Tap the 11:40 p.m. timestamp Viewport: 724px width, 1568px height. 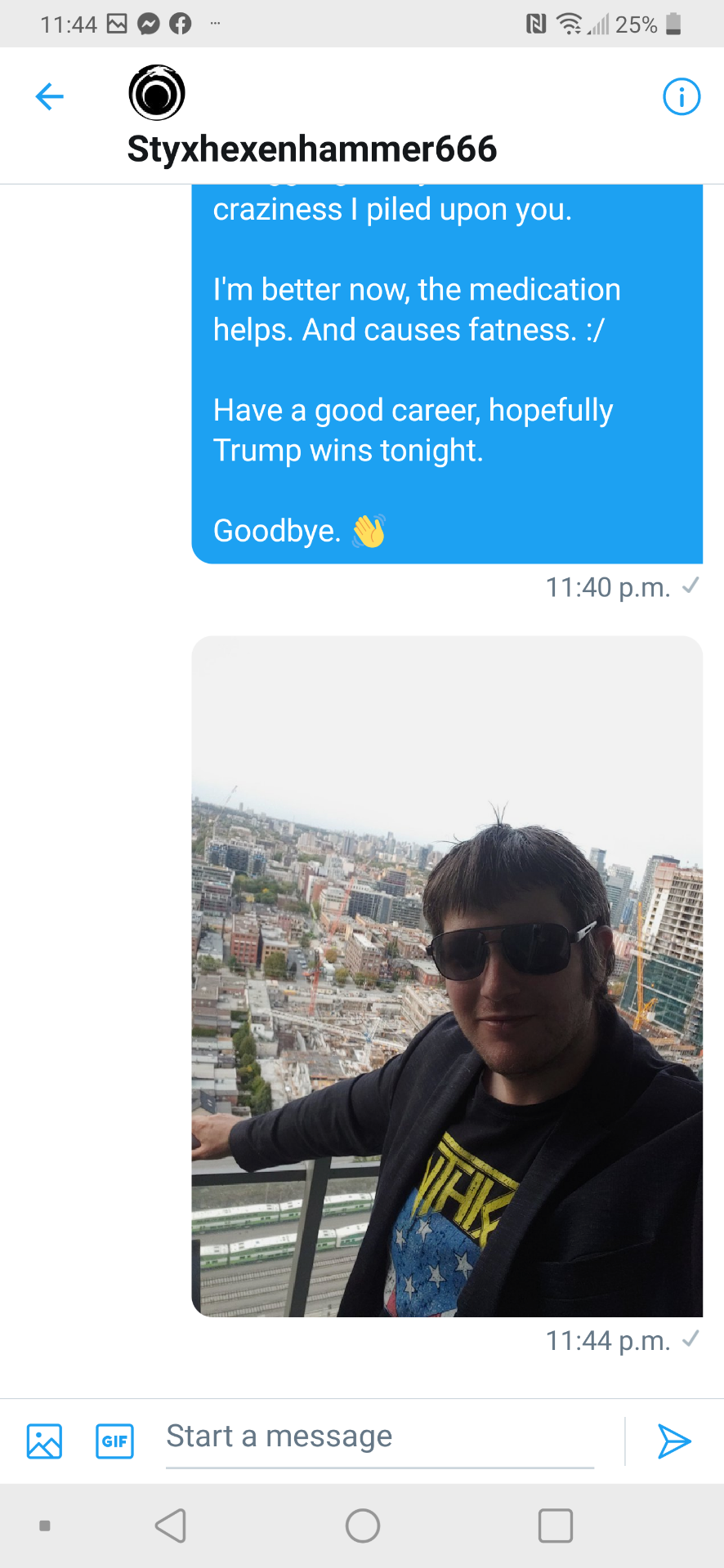[608, 587]
